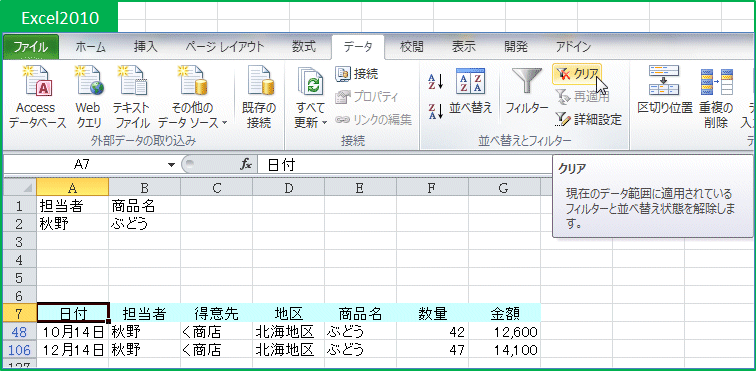The height and width of the screenshot is (371, 756).
Task: Click header cell 日付 in row 7
Action: coord(73,313)
